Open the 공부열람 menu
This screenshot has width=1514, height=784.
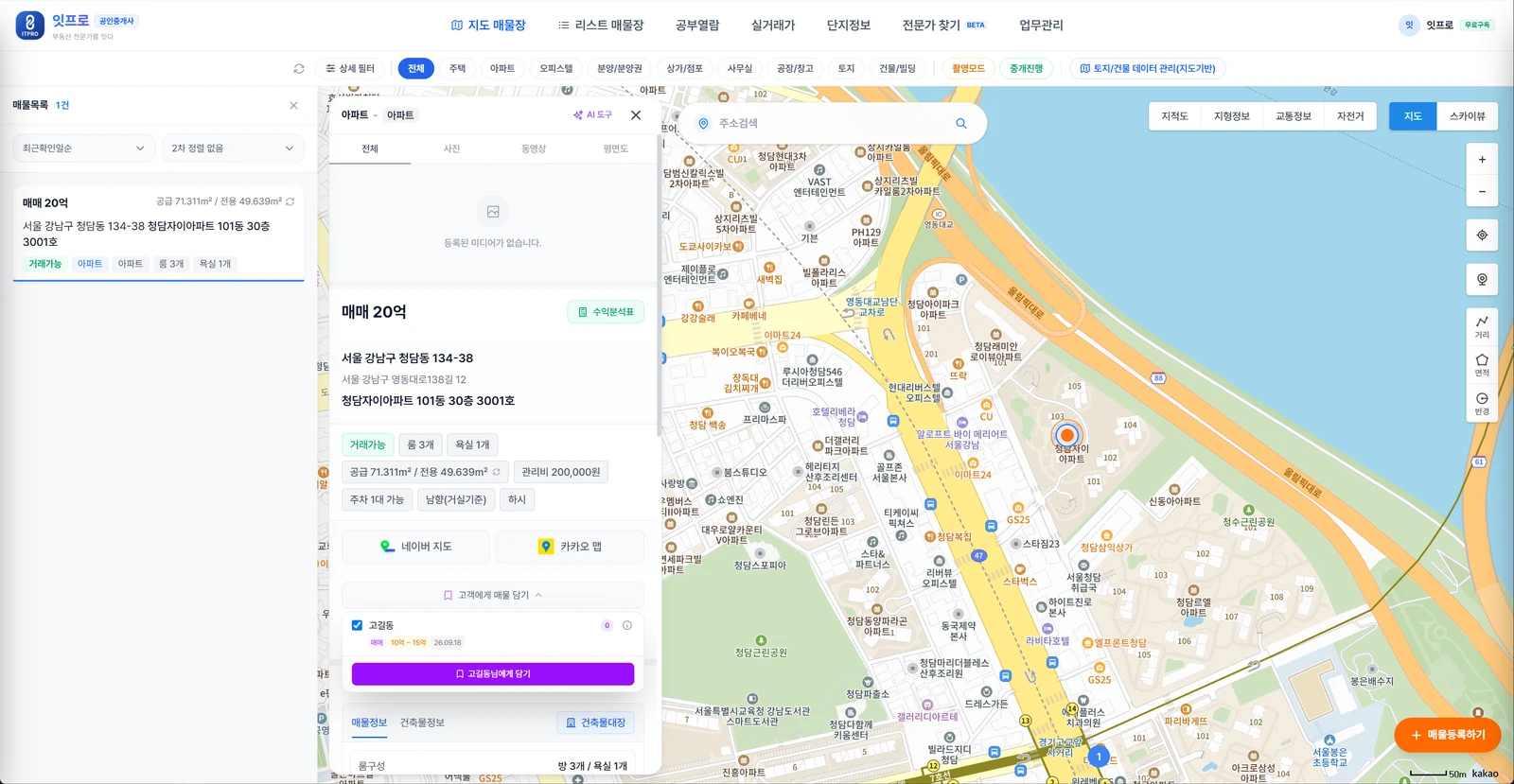(x=697, y=26)
